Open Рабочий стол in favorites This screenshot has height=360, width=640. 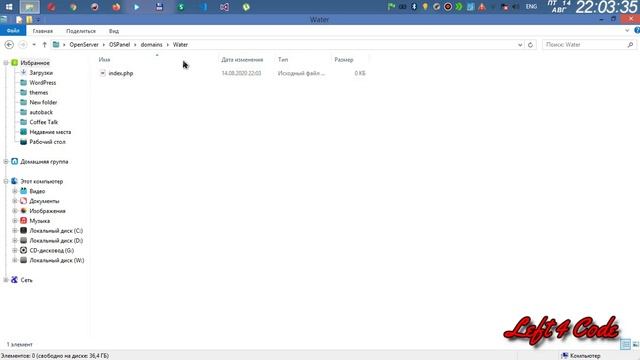tap(47, 142)
